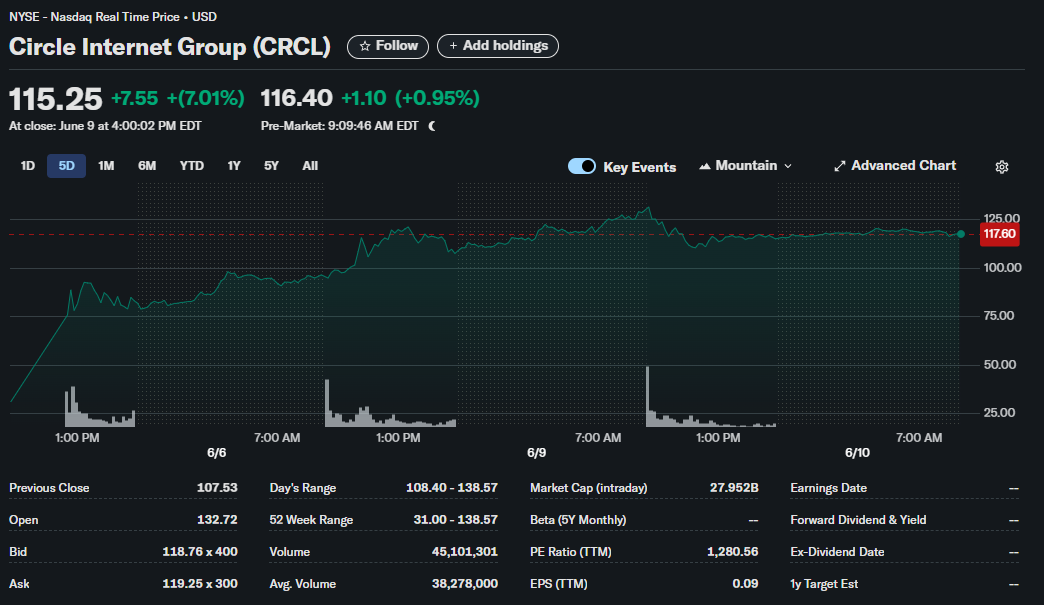Click the PE Ratio value 1,280.56
This screenshot has height=605, width=1044.
pyautogui.click(x=732, y=552)
